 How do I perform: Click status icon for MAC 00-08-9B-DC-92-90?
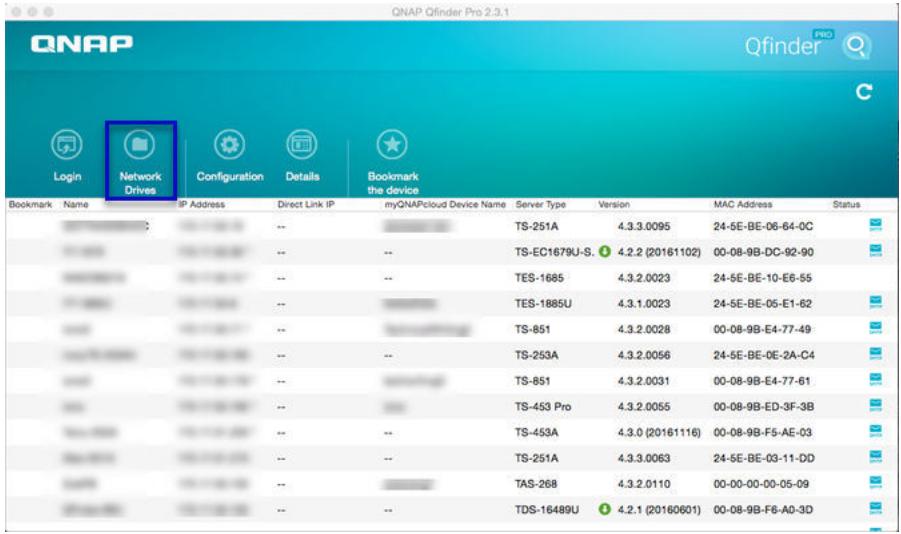click(875, 251)
